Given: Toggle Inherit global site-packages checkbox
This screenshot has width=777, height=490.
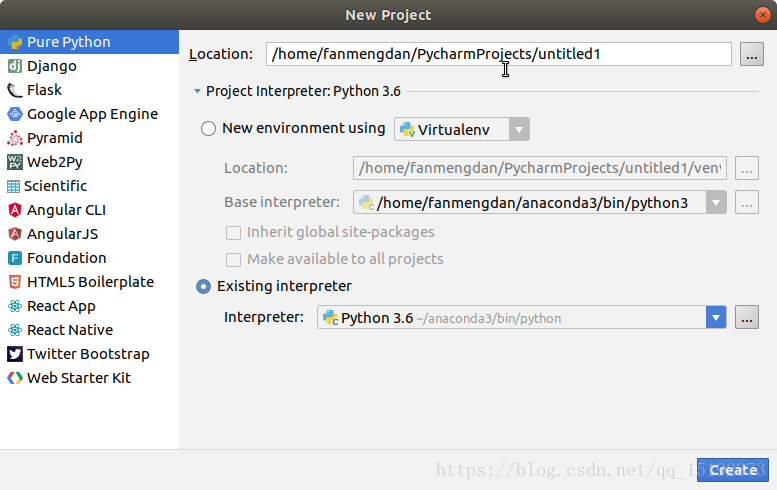Looking at the screenshot, I should click(x=233, y=232).
